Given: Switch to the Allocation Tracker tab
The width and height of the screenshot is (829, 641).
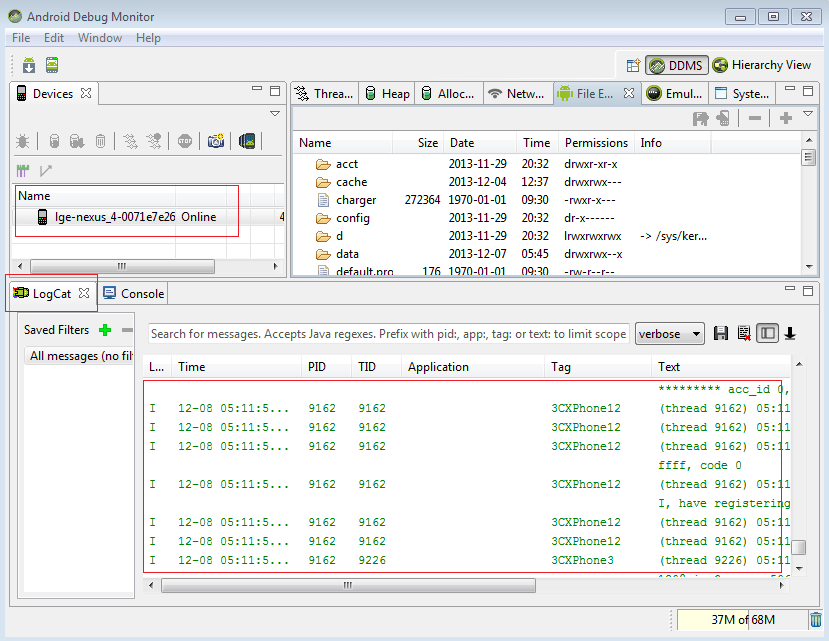Looking at the screenshot, I should [x=448, y=94].
